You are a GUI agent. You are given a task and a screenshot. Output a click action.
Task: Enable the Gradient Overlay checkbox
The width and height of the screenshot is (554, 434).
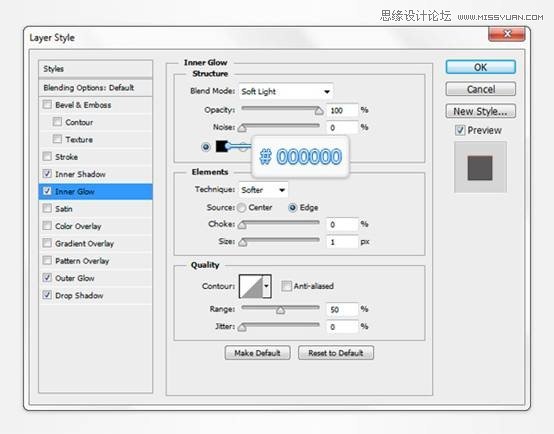pos(47,243)
